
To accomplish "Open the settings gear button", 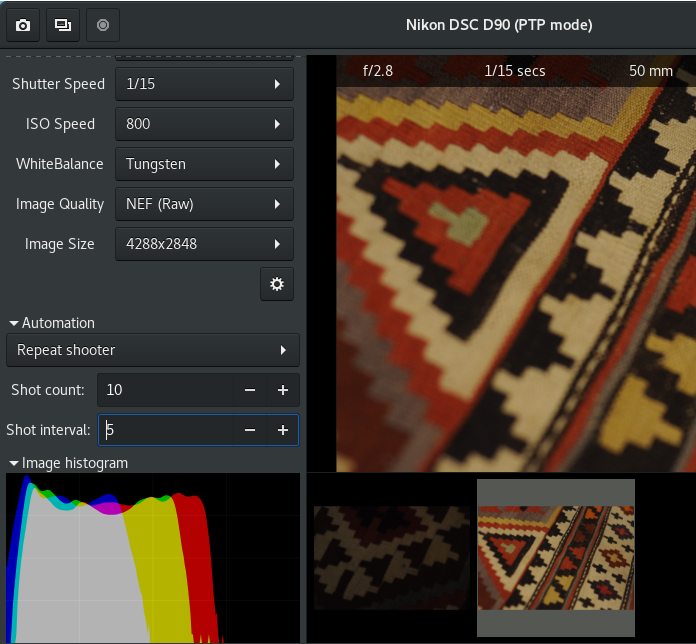I will point(276,284).
